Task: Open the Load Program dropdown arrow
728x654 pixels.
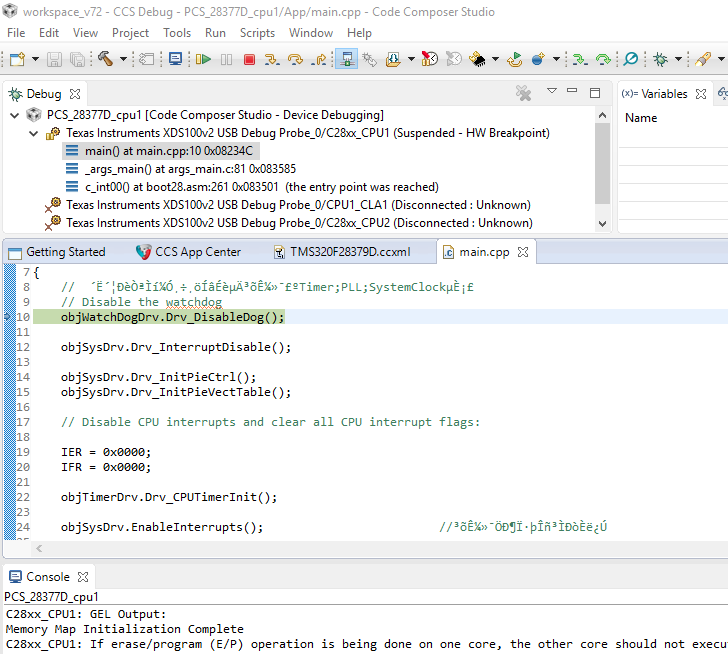Action: [411, 59]
